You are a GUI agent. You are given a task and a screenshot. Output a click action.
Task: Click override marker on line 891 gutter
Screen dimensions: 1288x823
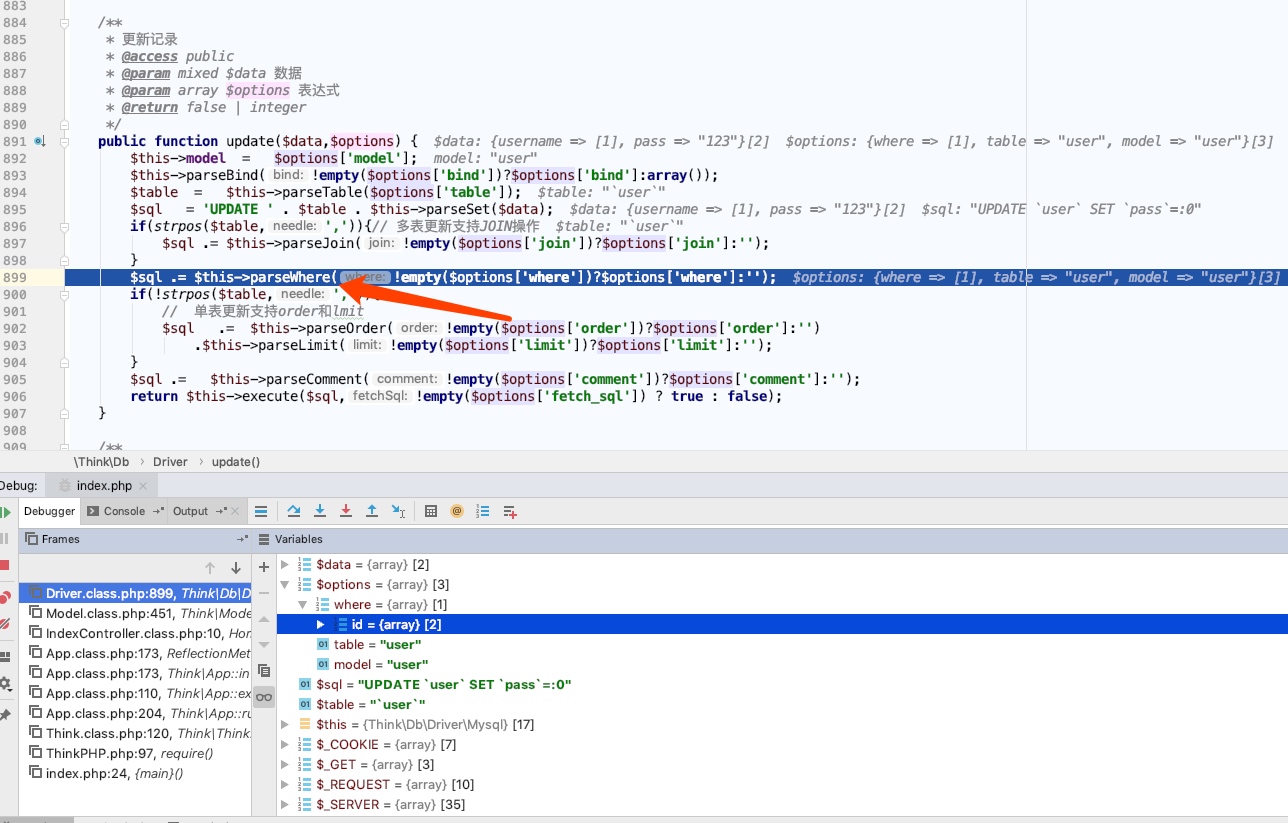point(40,141)
